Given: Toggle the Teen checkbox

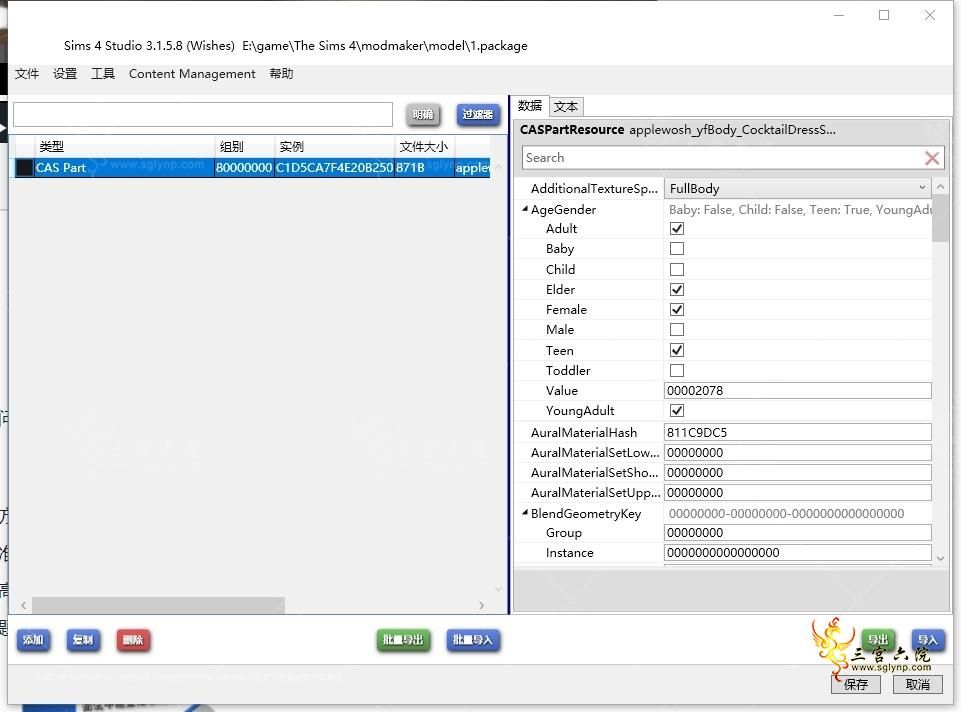Looking at the screenshot, I should [x=677, y=350].
